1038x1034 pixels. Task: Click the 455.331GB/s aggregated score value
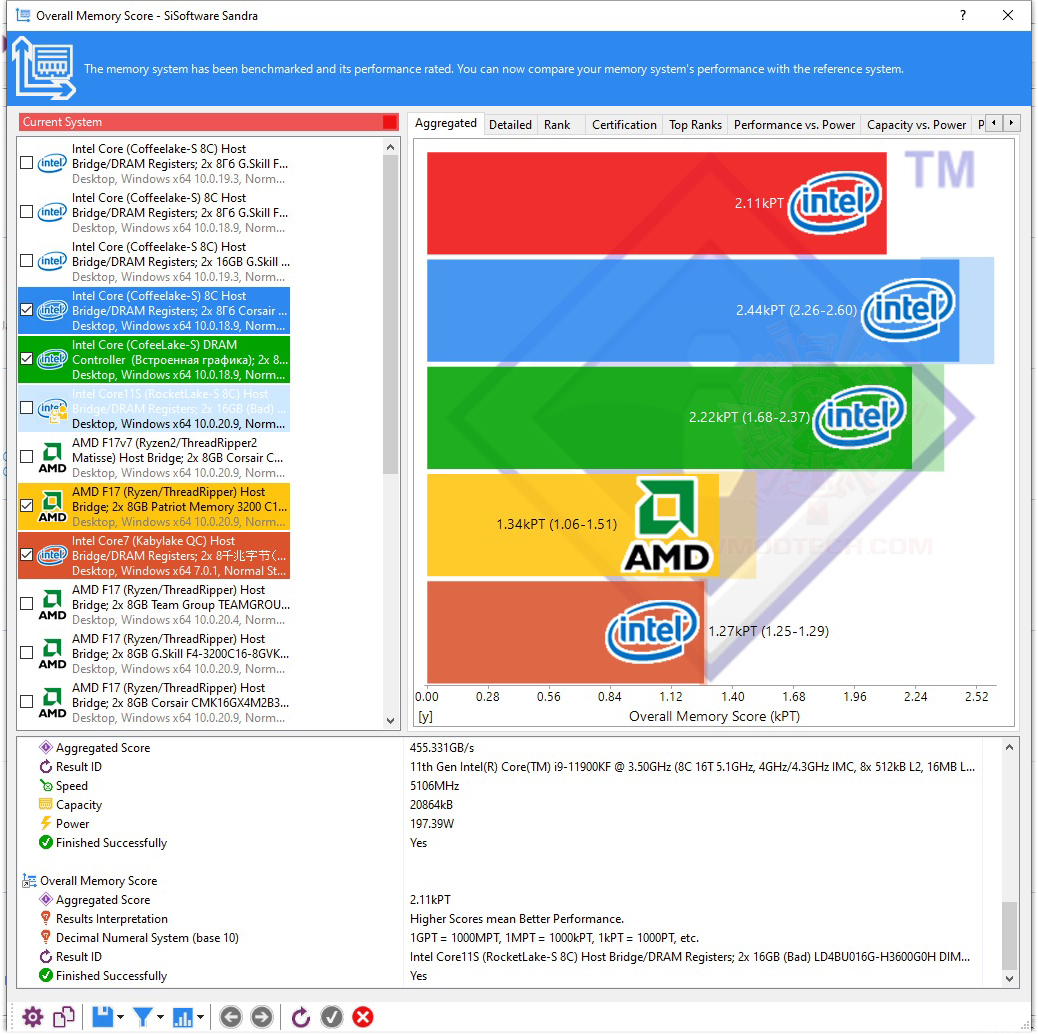pyautogui.click(x=442, y=747)
